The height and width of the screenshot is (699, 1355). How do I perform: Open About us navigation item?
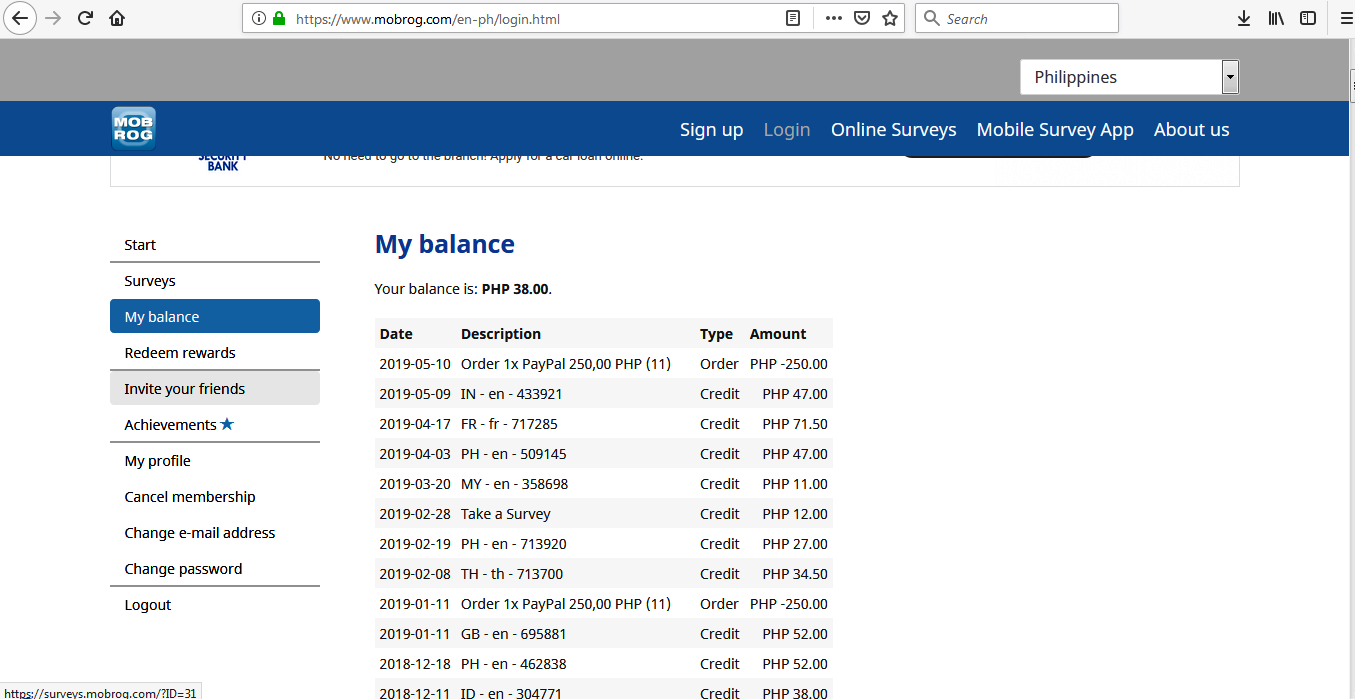1192,129
